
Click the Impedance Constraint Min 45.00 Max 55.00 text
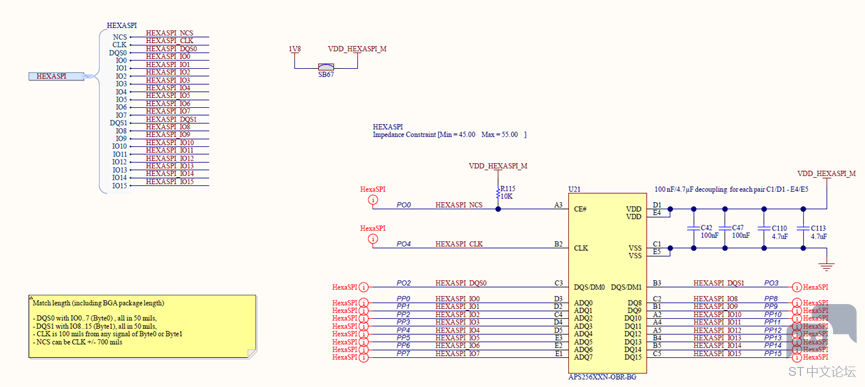[x=450, y=135]
